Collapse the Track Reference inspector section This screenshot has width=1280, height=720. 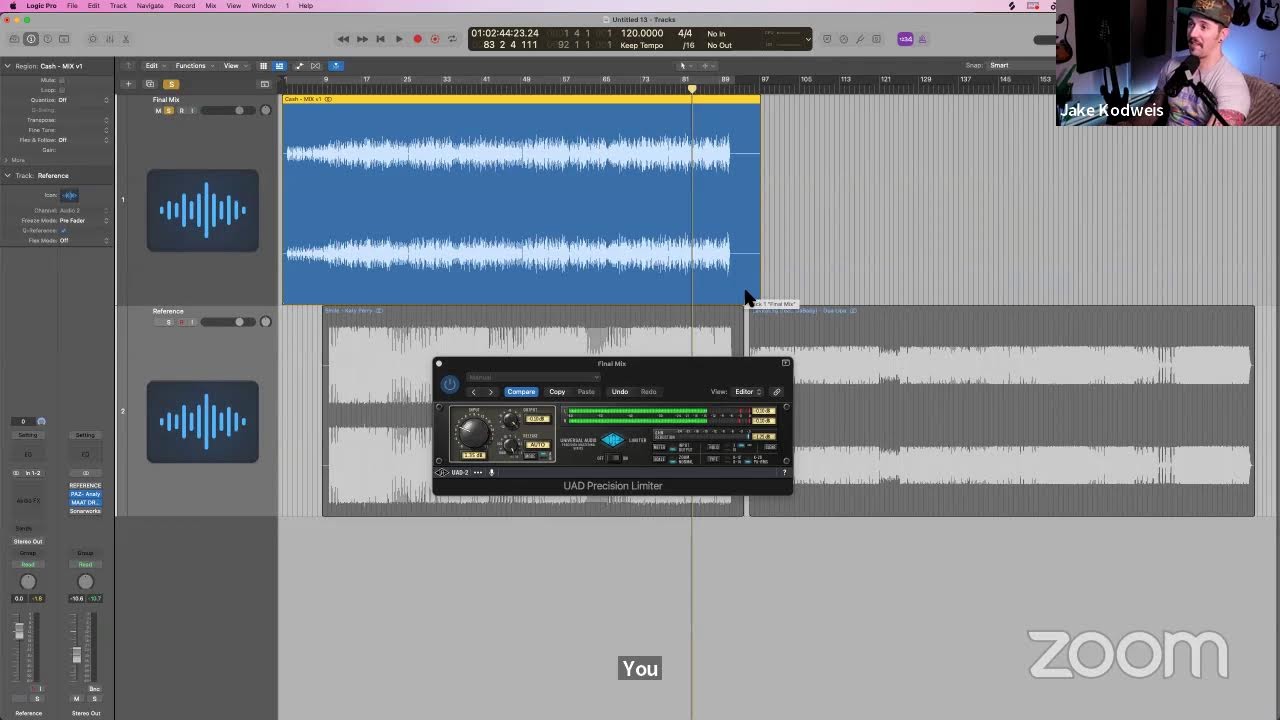tap(8, 176)
